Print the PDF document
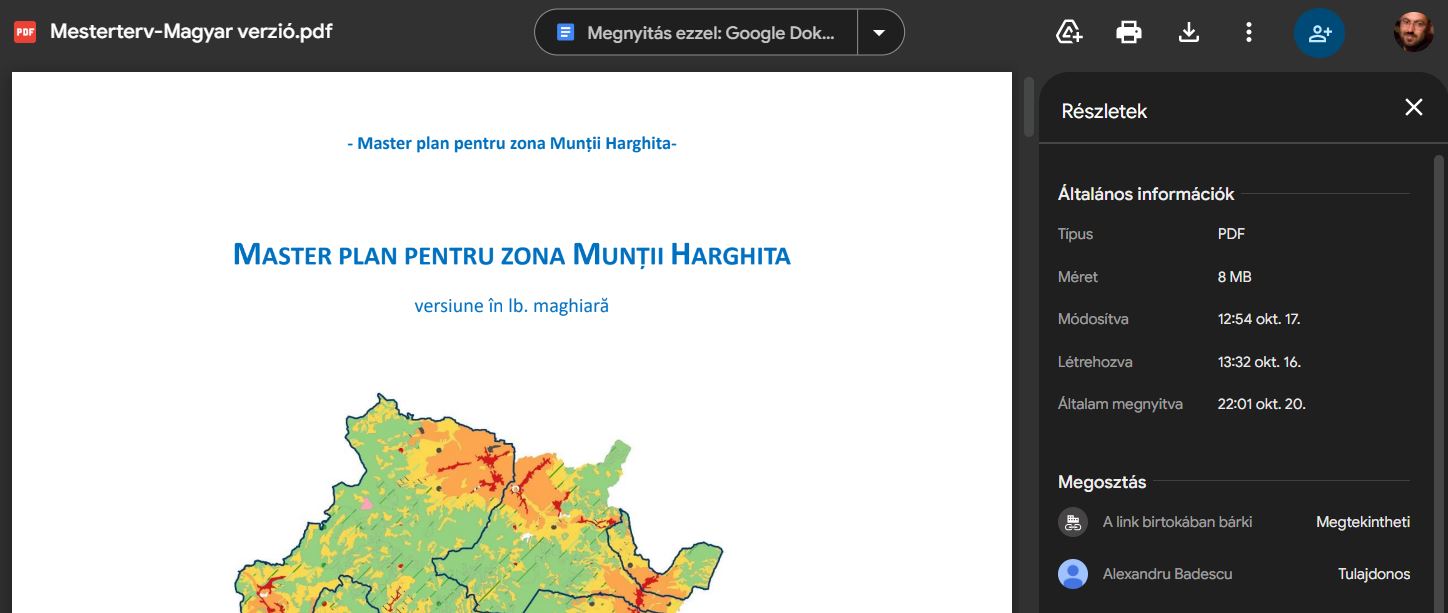The image size is (1448, 613). tap(1129, 32)
